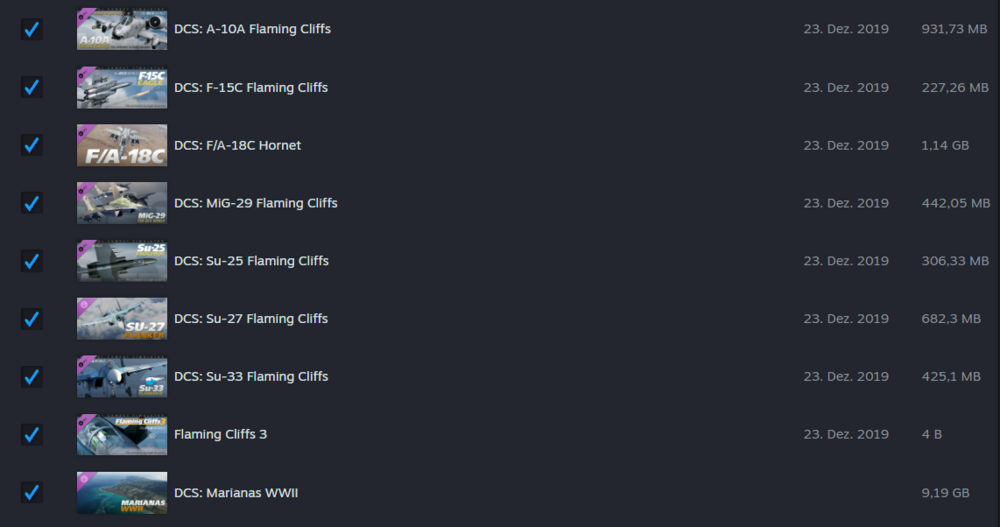
Task: Disable the DCS: F/A-18C Hornet DLC checkbox
Action: 32,145
